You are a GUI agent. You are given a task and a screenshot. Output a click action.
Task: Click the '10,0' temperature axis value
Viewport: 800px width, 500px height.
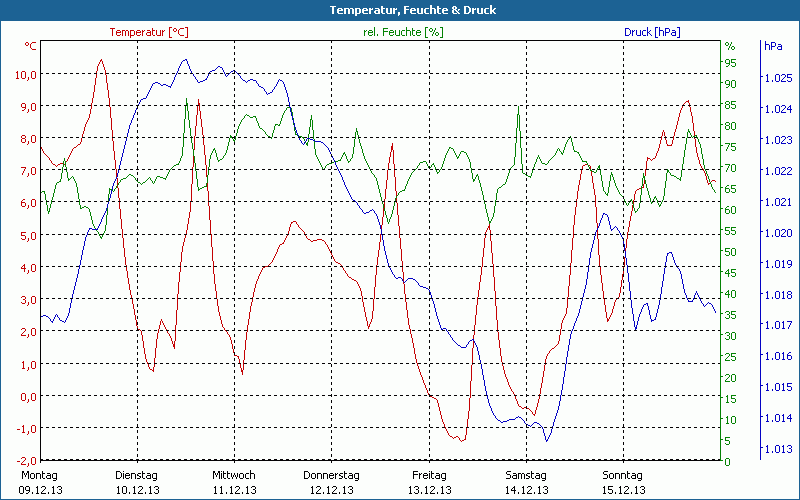point(26,74)
